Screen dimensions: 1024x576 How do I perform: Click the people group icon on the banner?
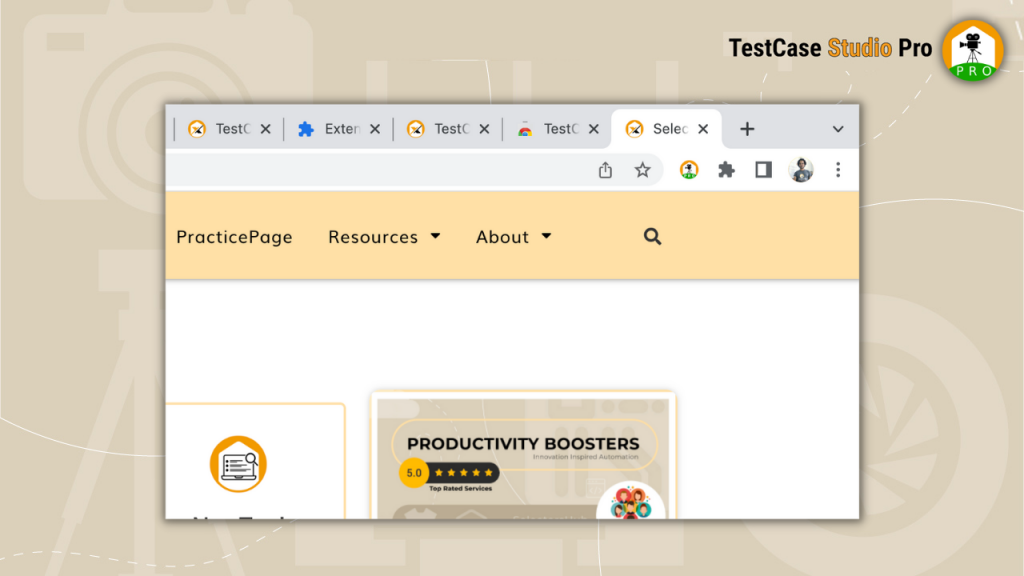coord(630,502)
